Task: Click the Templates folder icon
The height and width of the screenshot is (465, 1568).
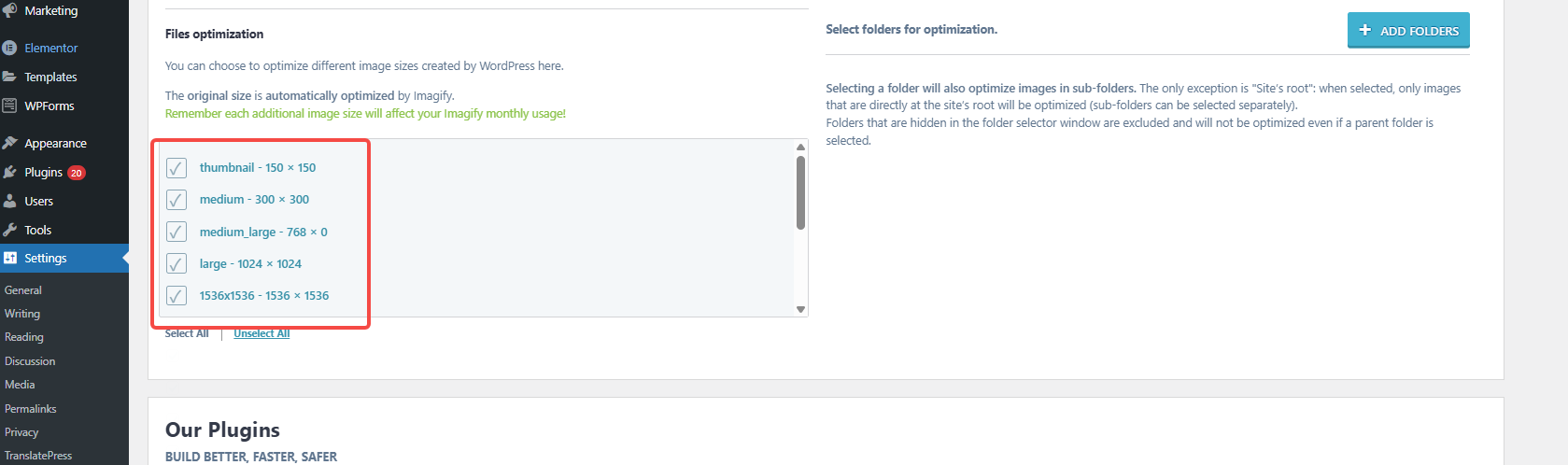Action: click(9, 77)
